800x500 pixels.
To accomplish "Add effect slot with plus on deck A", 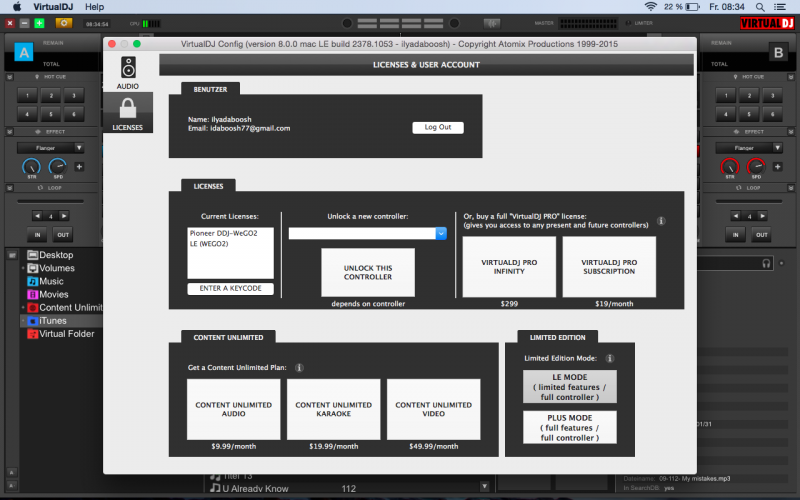I will 79,167.
